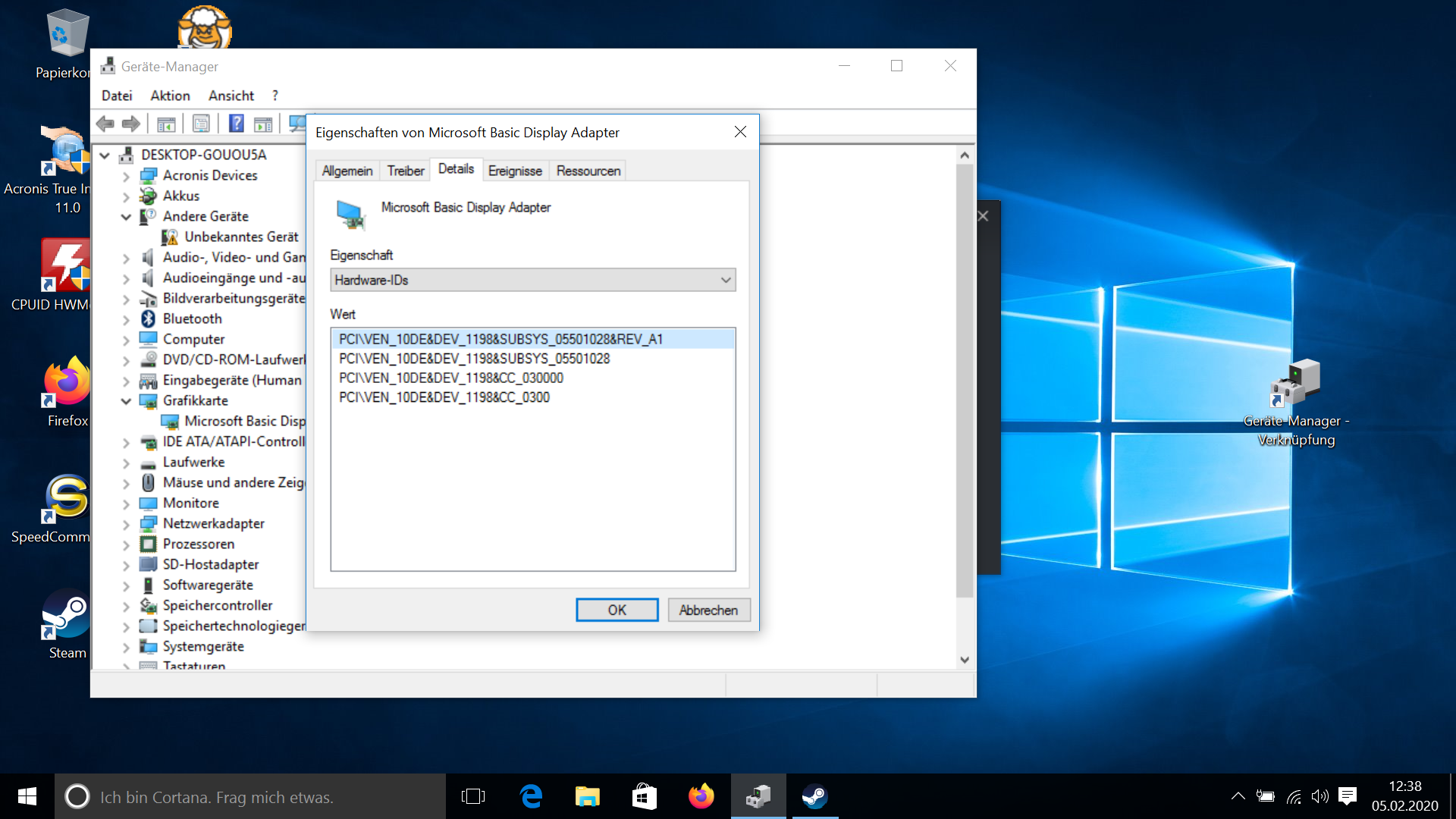Open Microsoft Edge from the taskbar
The width and height of the screenshot is (1456, 819).
(531, 796)
